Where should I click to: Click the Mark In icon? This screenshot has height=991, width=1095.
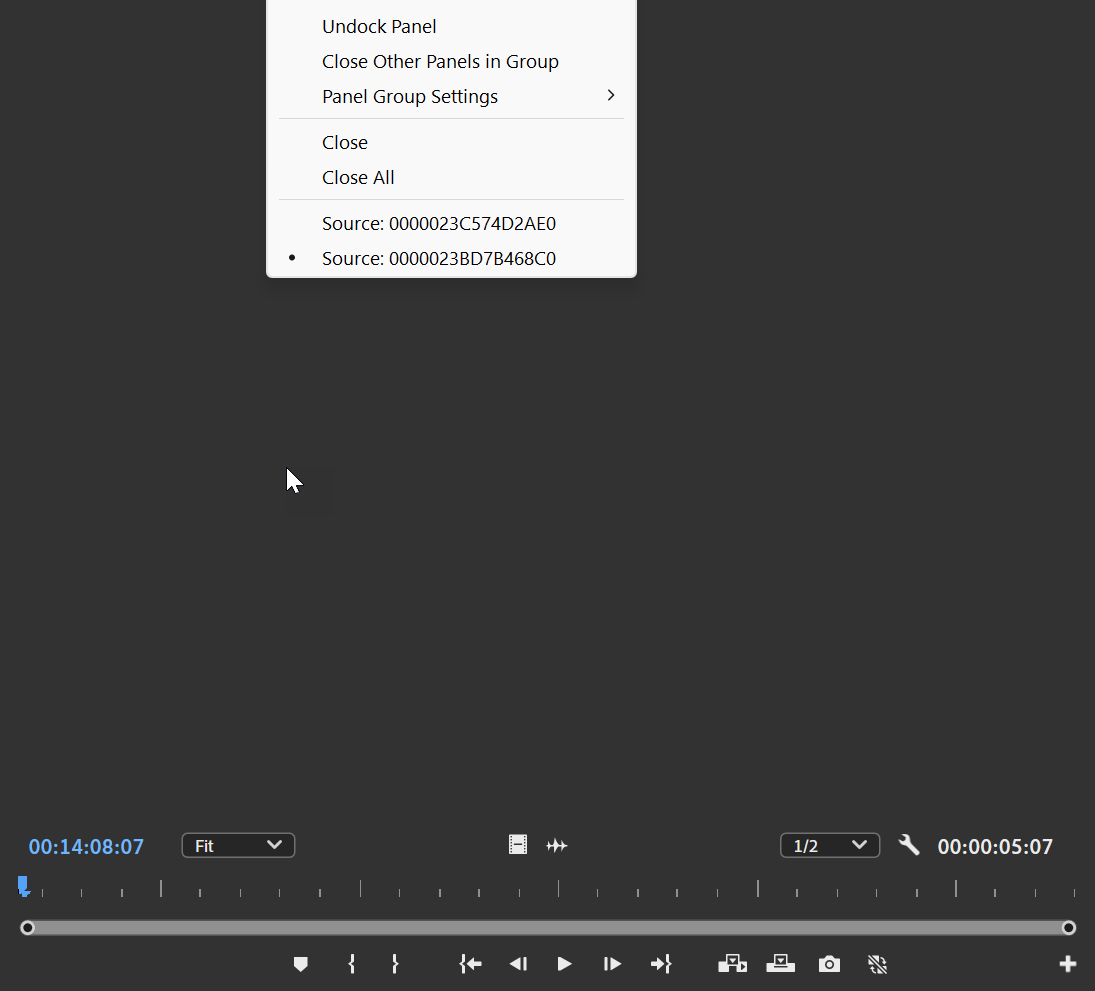click(351, 964)
